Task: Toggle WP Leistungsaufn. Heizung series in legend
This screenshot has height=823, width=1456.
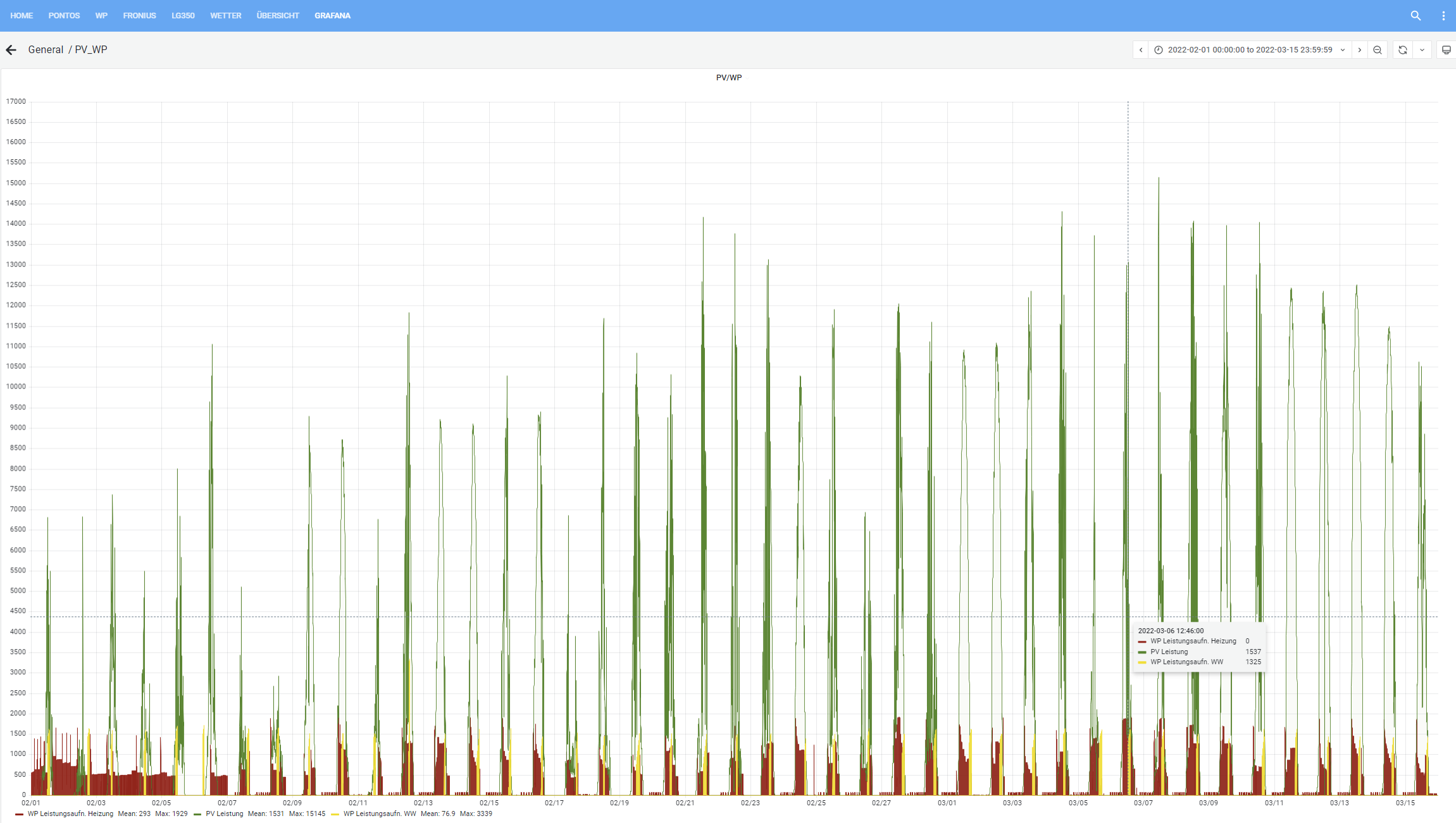Action: pos(70,814)
